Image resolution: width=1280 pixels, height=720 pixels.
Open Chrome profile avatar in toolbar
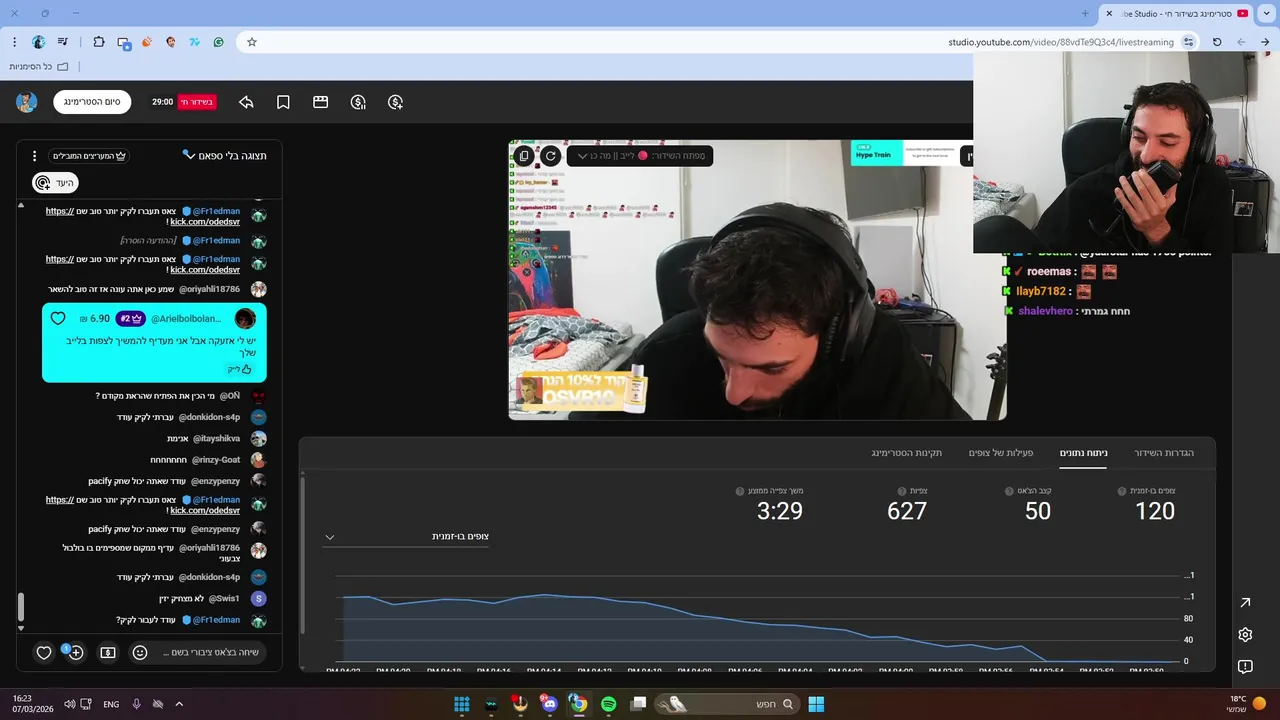(39, 42)
